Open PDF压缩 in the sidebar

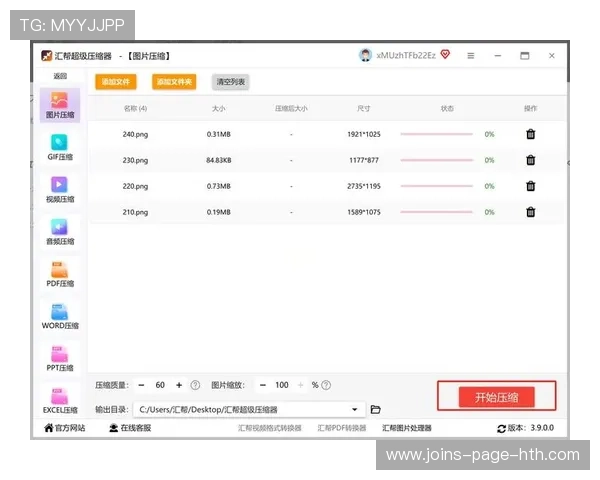click(60, 274)
